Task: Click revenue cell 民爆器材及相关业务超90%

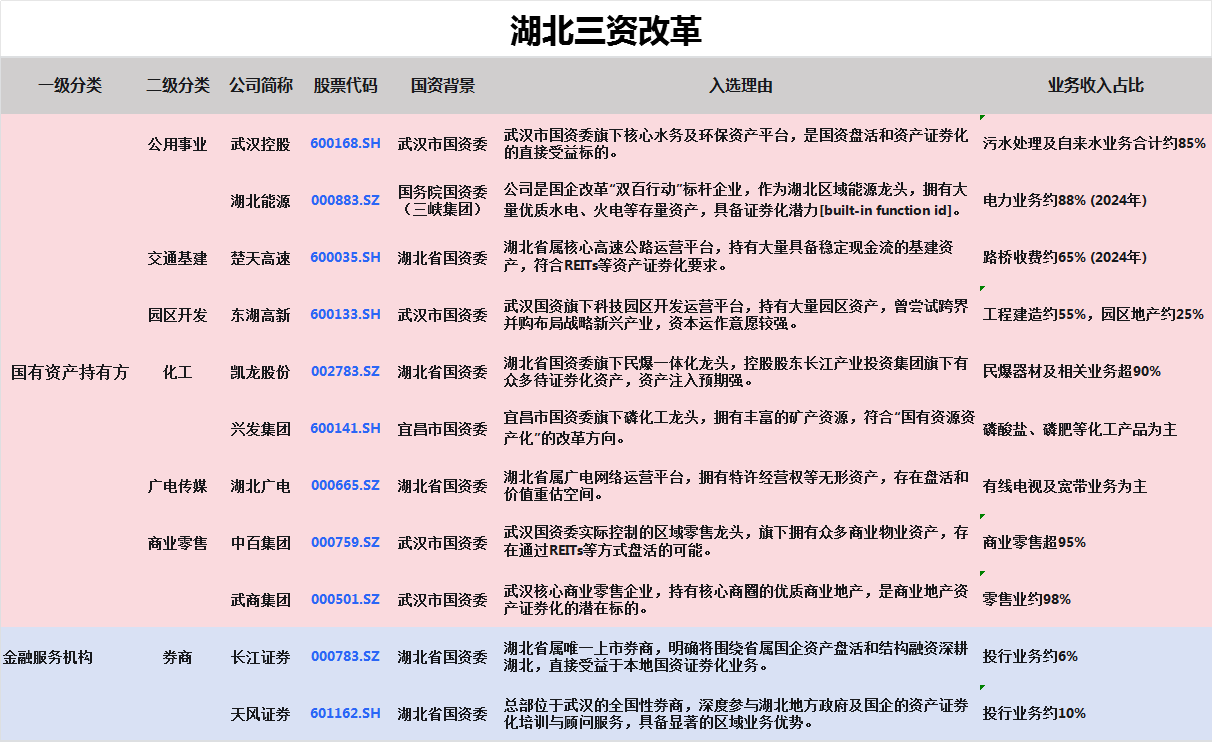Action: (x=1072, y=372)
